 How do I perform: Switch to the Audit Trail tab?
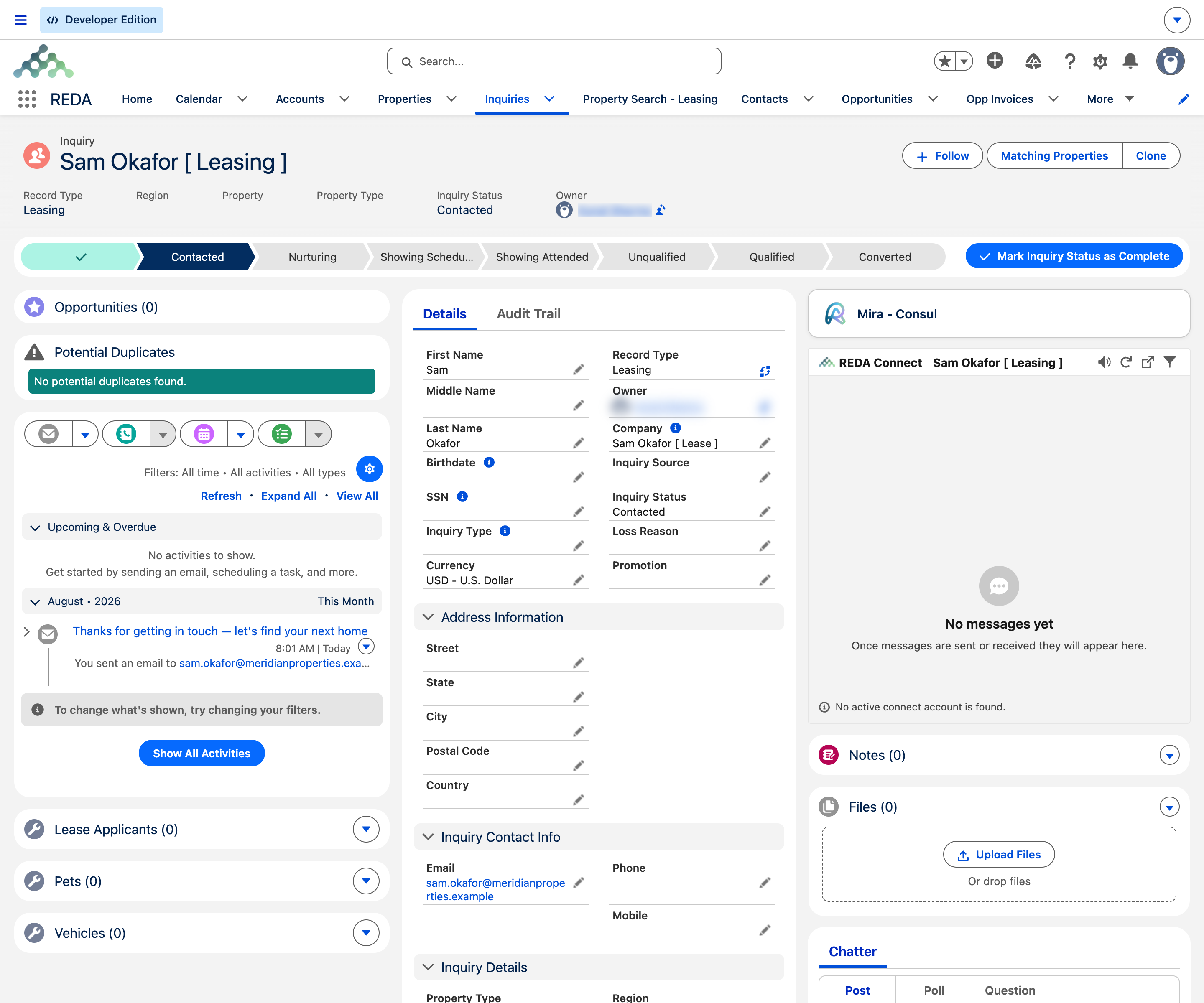tap(528, 313)
